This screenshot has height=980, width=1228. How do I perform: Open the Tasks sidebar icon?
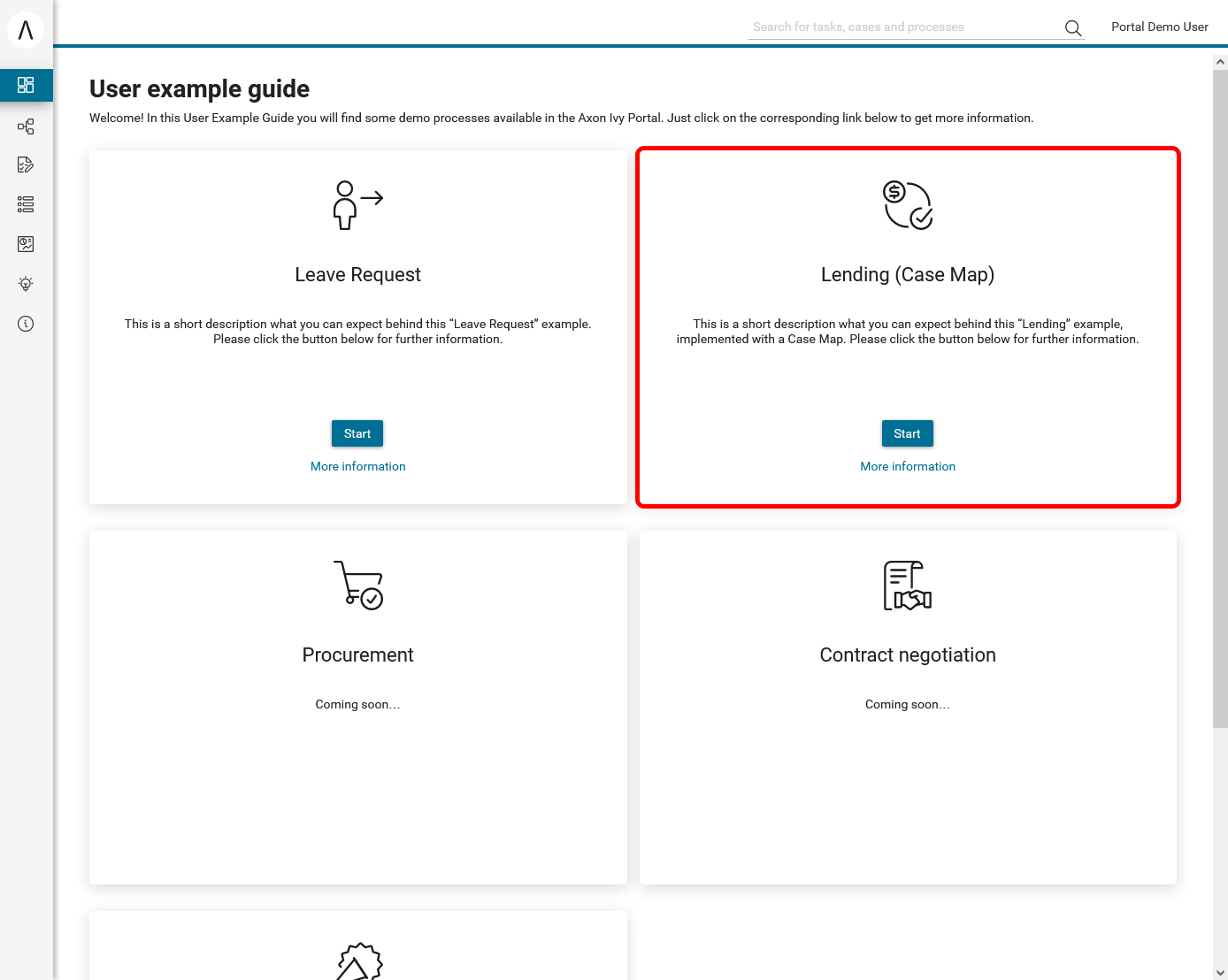click(x=26, y=165)
